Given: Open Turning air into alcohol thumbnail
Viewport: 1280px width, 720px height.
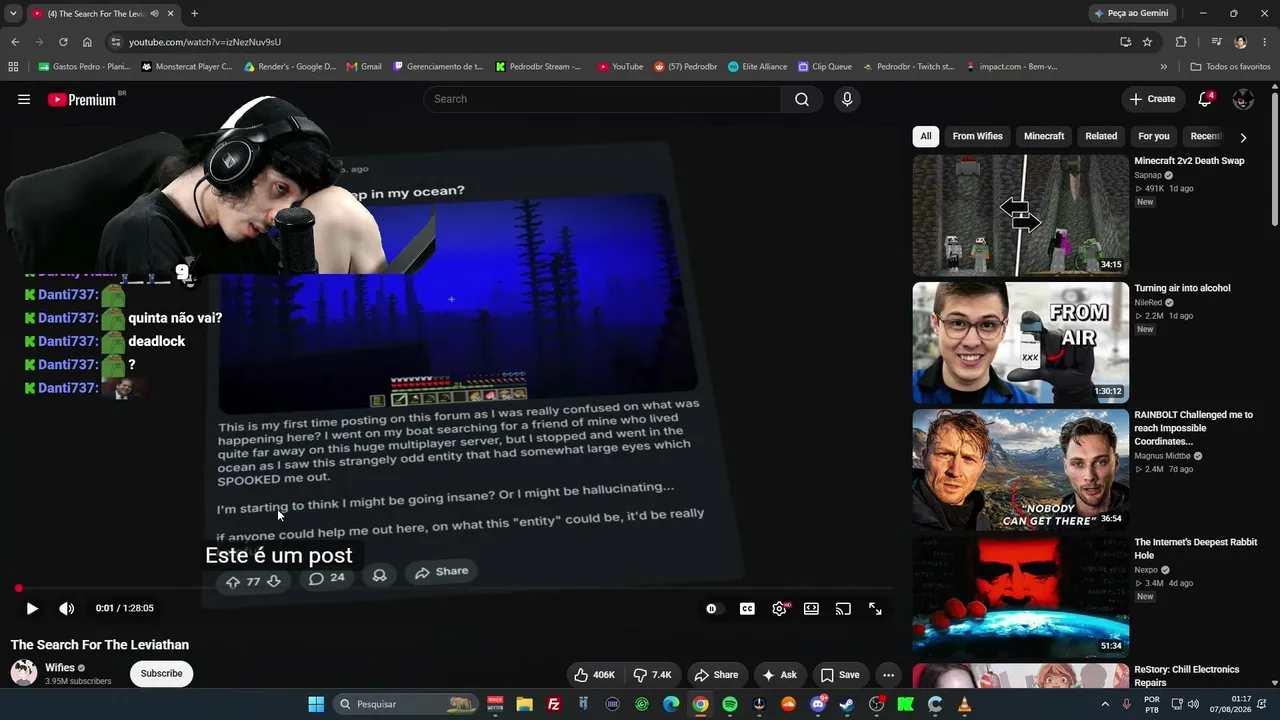Looking at the screenshot, I should 1020,343.
